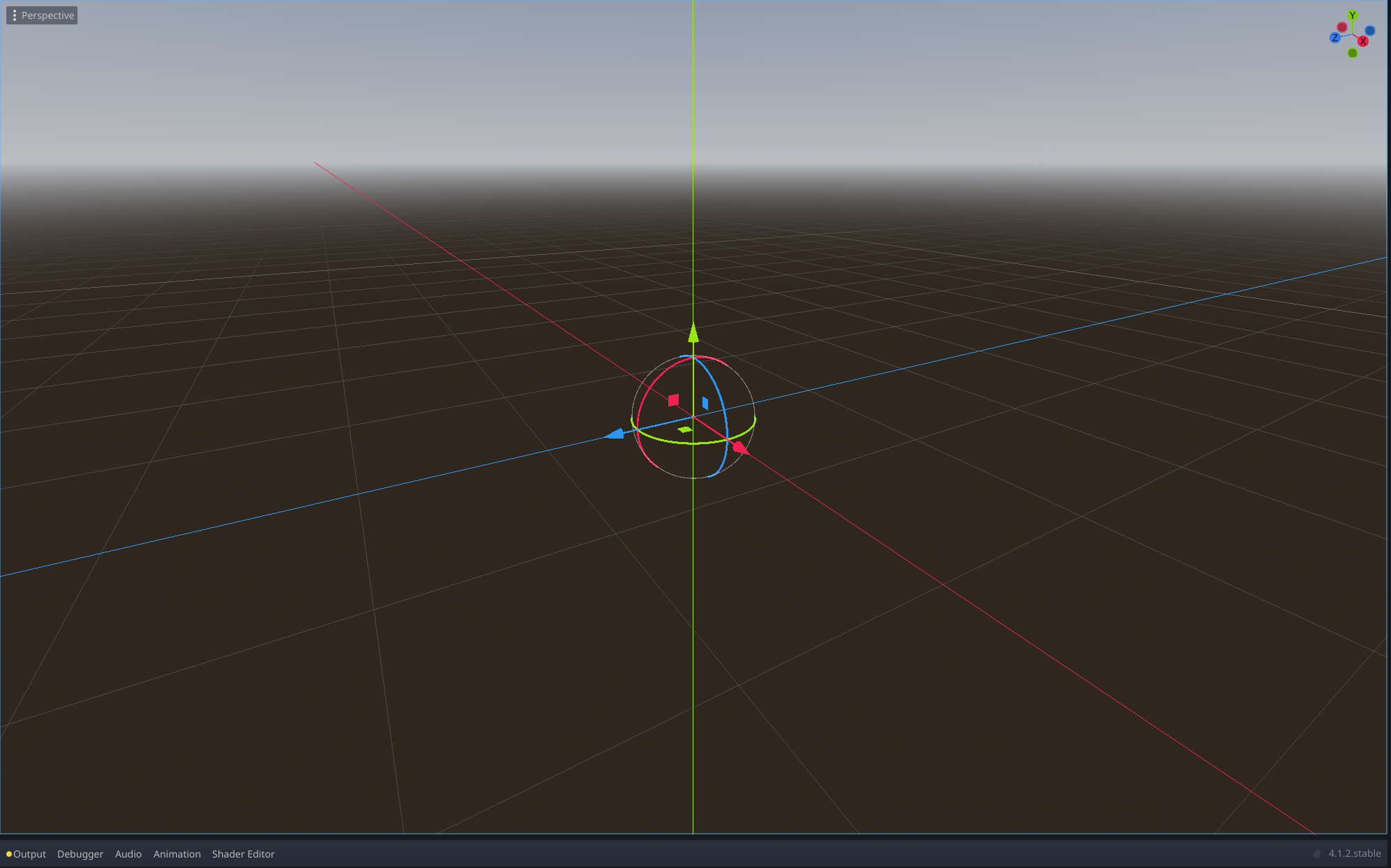
Task: Open the Shader Editor panel
Action: click(243, 853)
